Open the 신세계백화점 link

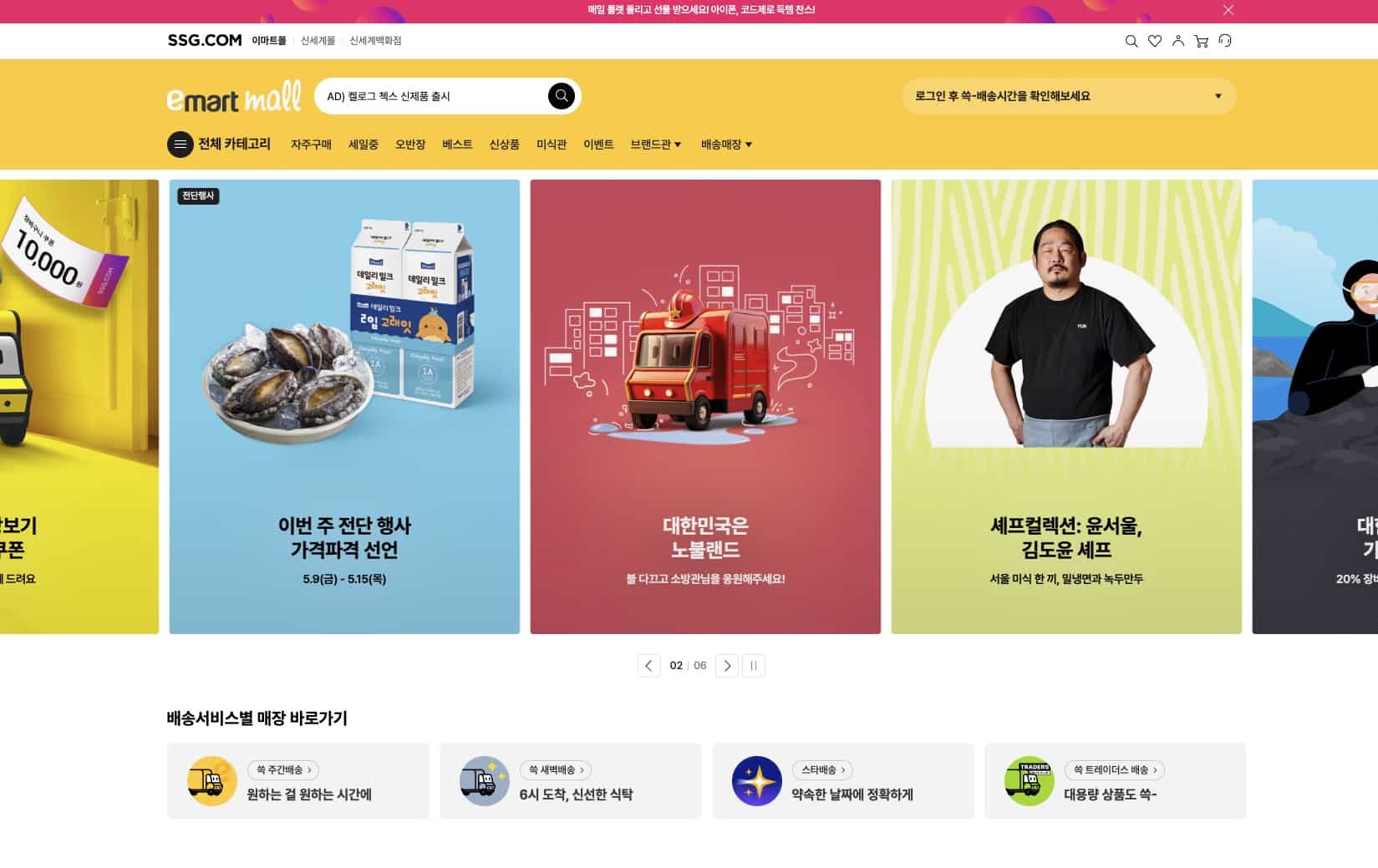[375, 41]
